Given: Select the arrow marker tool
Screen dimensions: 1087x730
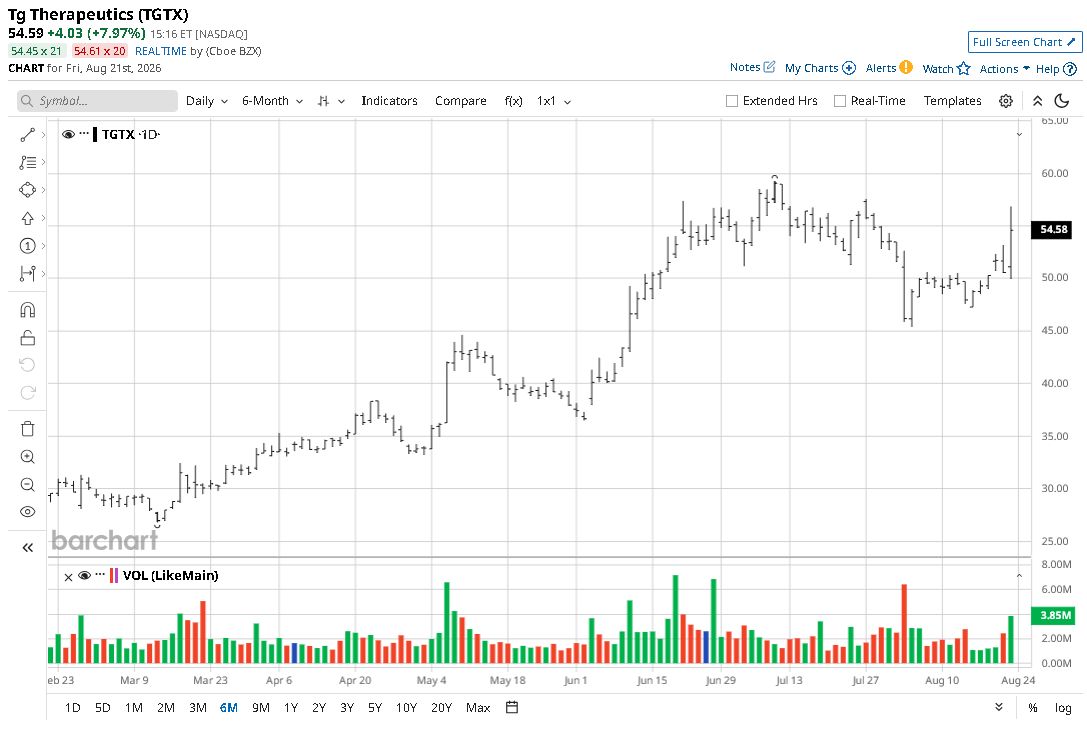Looking at the screenshot, I should 27,218.
